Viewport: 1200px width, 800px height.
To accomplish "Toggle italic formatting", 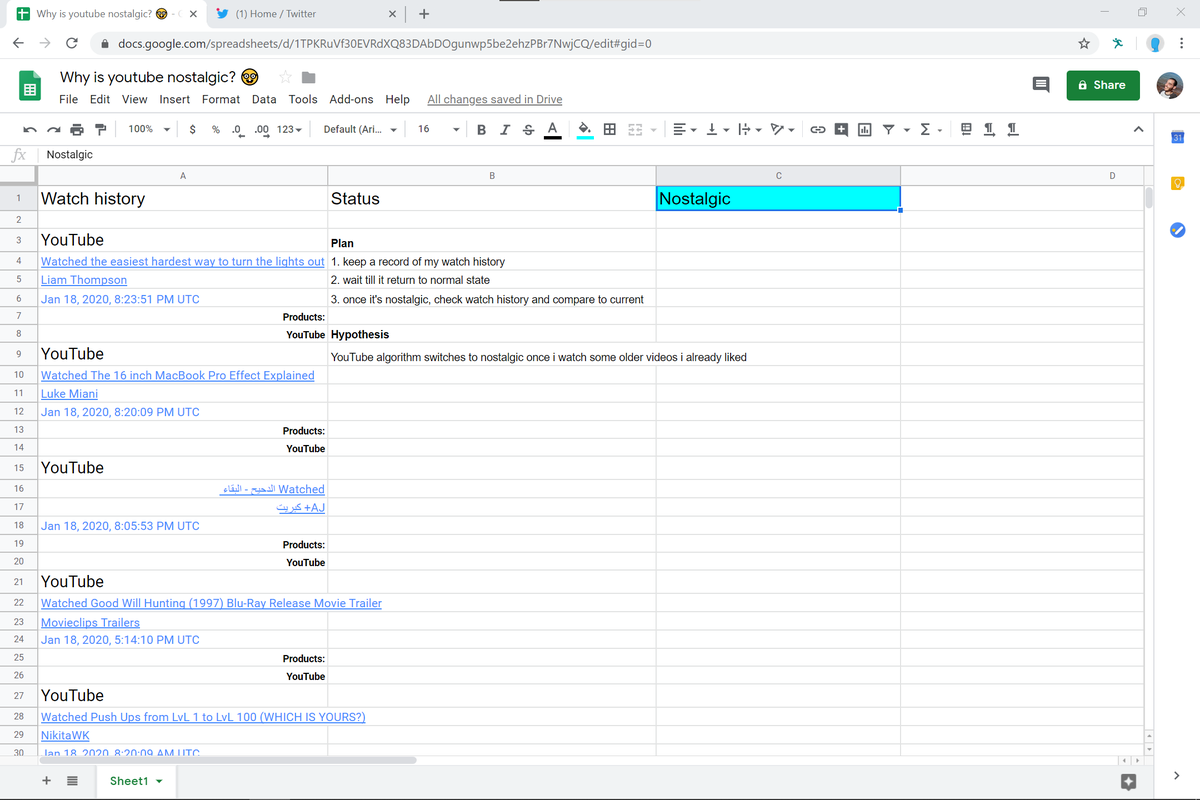I will [x=505, y=129].
